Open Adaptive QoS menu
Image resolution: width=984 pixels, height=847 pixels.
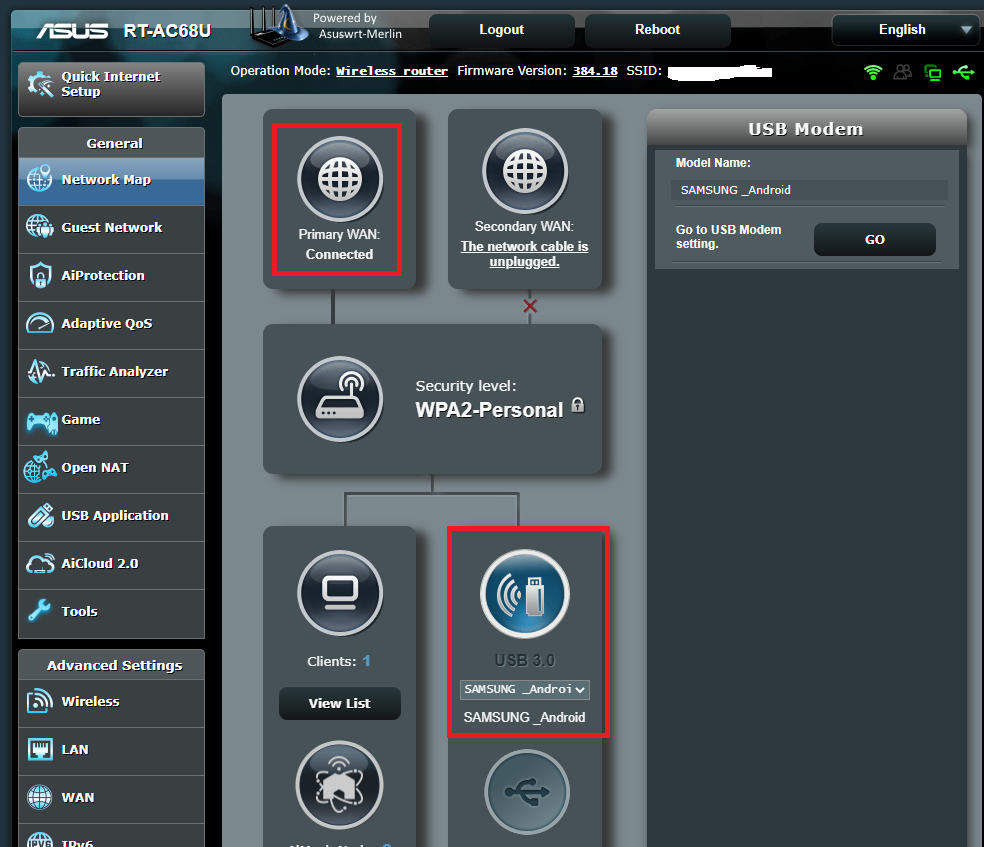click(x=111, y=324)
